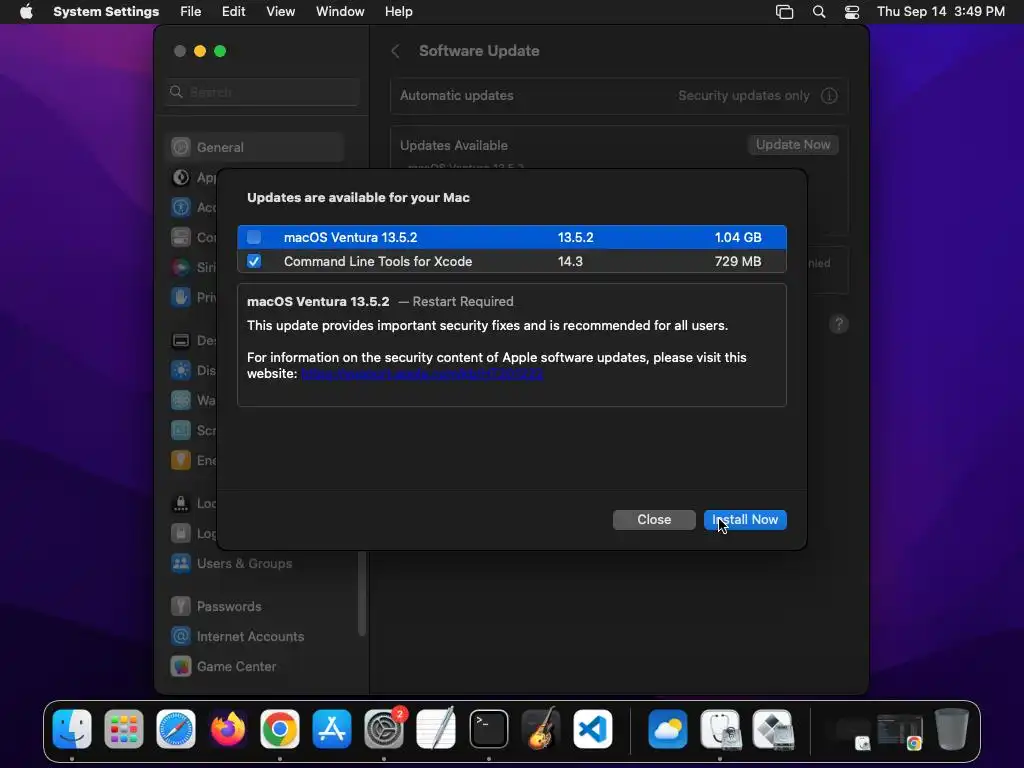Open the Help menu
This screenshot has height=768, width=1024.
398,12
